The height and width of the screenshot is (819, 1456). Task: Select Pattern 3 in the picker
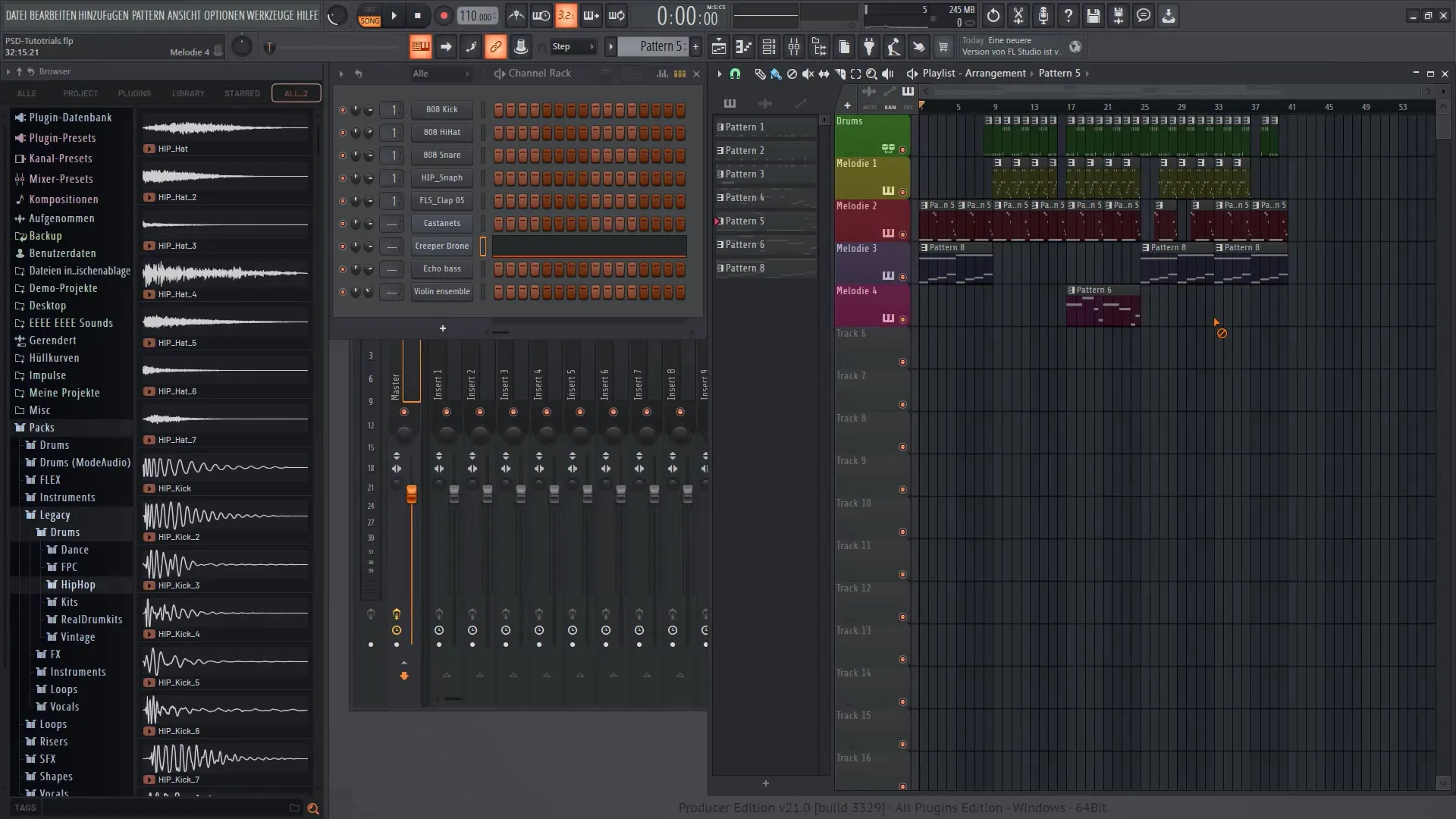coord(766,174)
